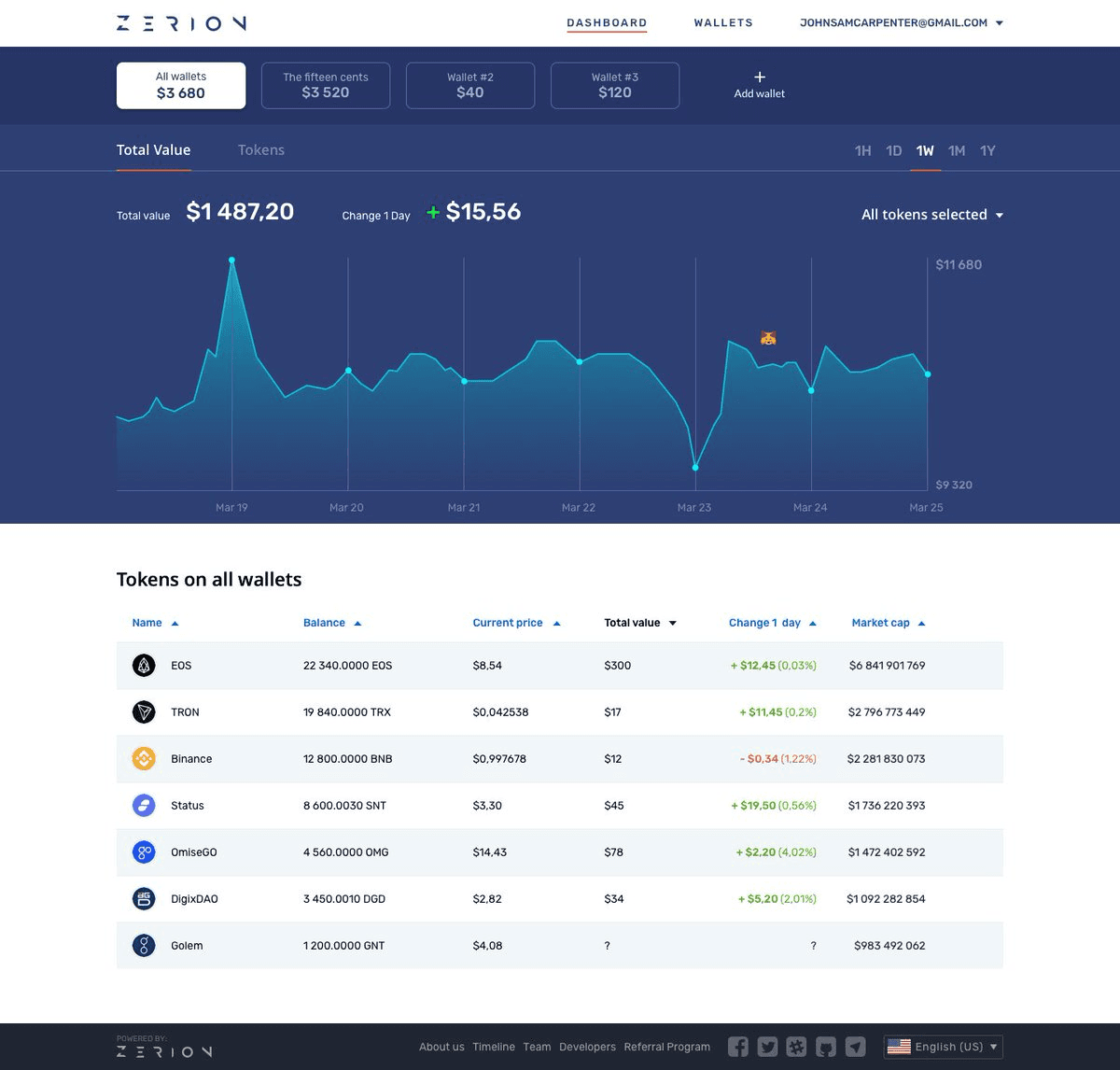Viewport: 1120px width, 1070px height.
Task: Click the Binance change value - $0,34
Action: [759, 759]
